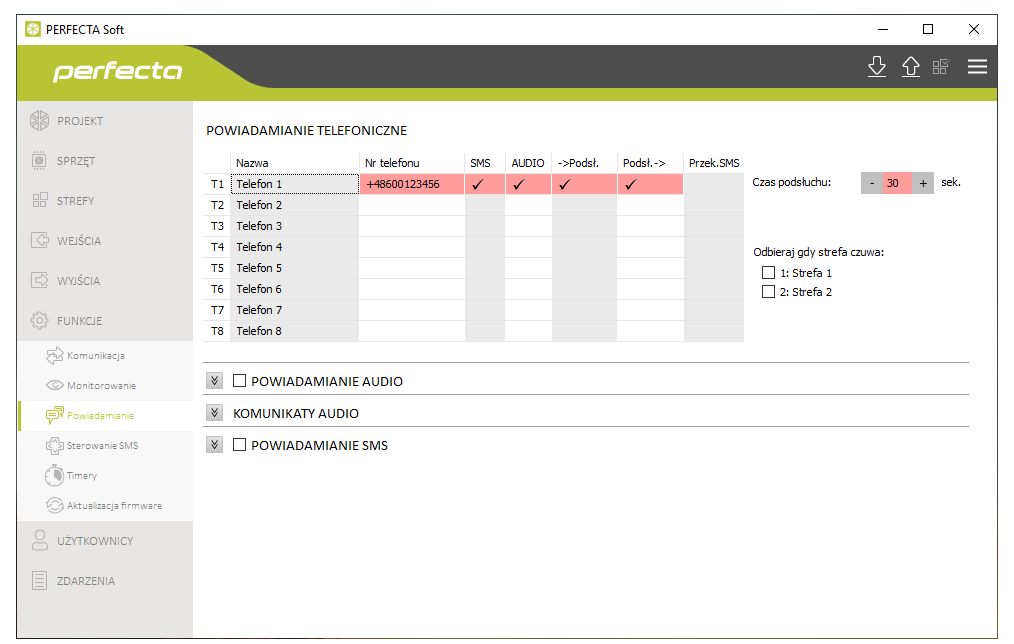1014x644 pixels.
Task: Select the Strefy sidebar icon
Action: [40, 201]
